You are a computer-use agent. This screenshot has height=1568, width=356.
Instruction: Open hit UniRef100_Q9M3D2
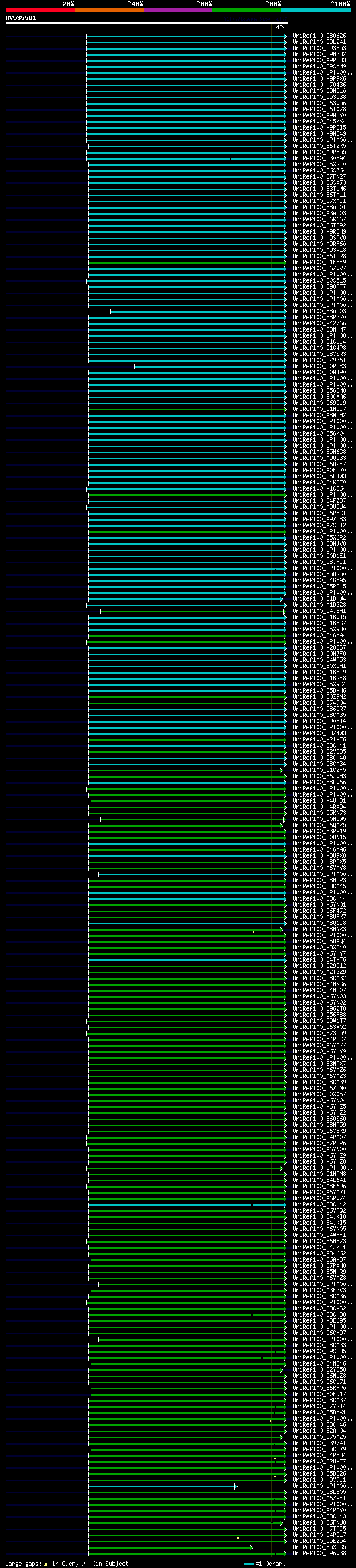[319, 54]
